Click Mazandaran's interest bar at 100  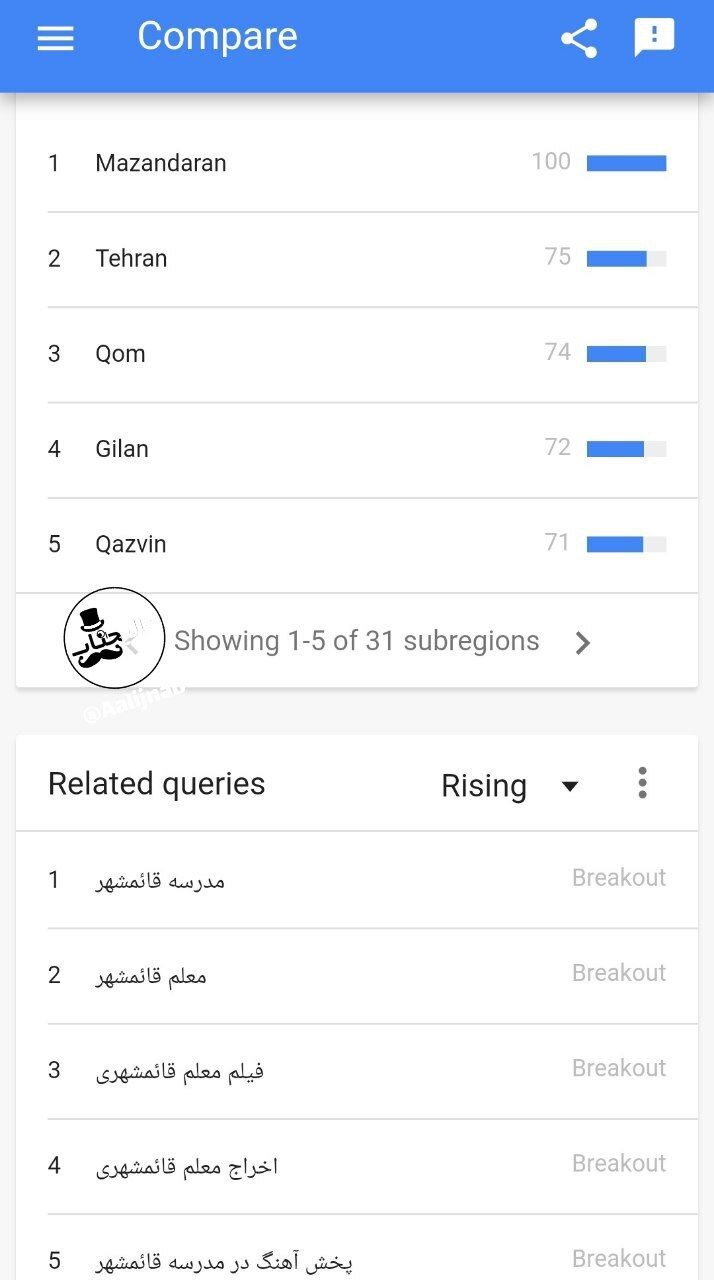[x=626, y=163]
